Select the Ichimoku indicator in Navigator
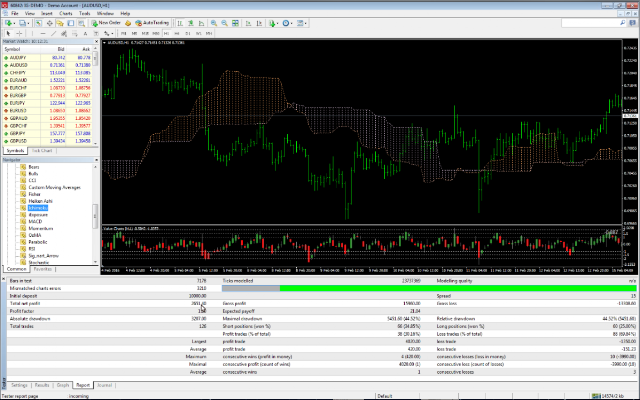This screenshot has width=640, height=400. [x=38, y=208]
